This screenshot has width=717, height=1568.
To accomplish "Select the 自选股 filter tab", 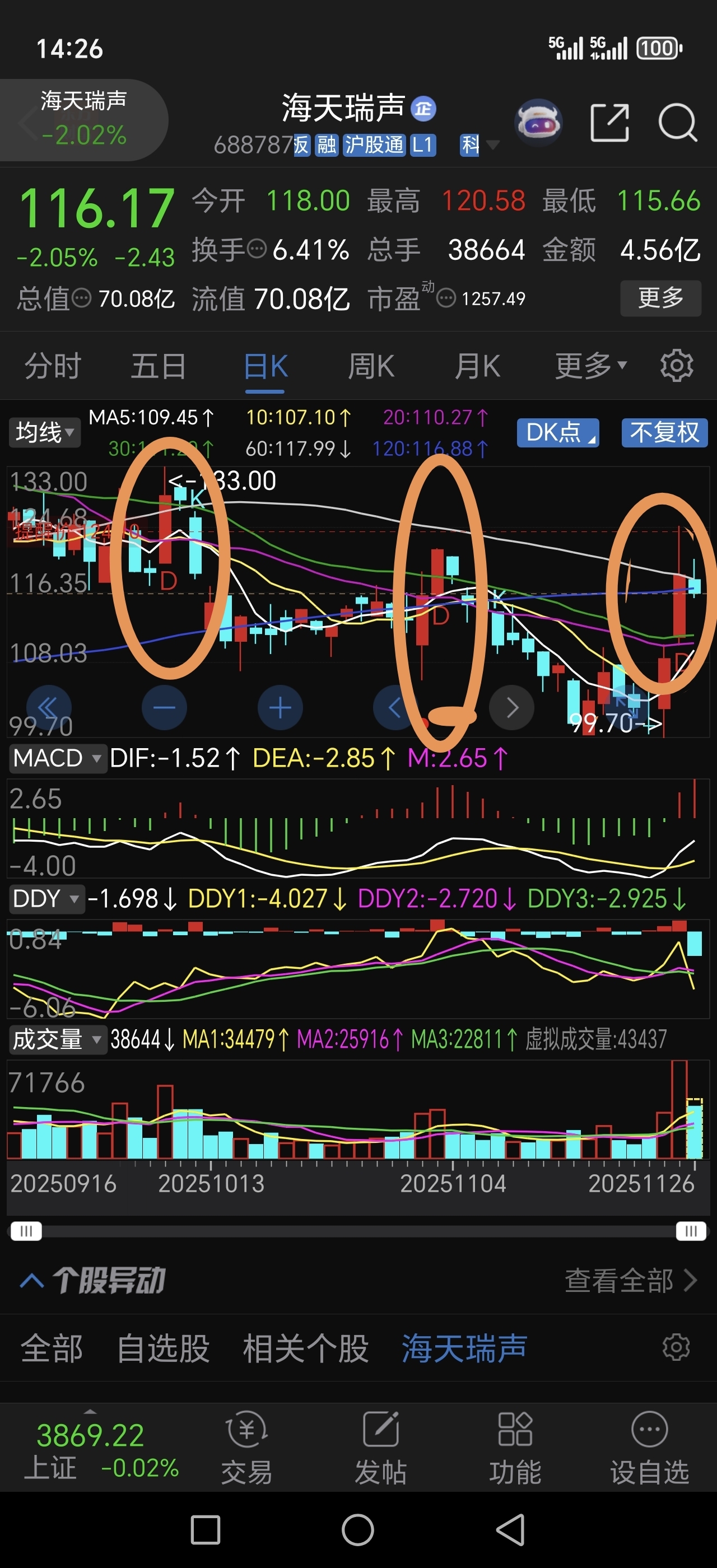I will (x=163, y=1348).
